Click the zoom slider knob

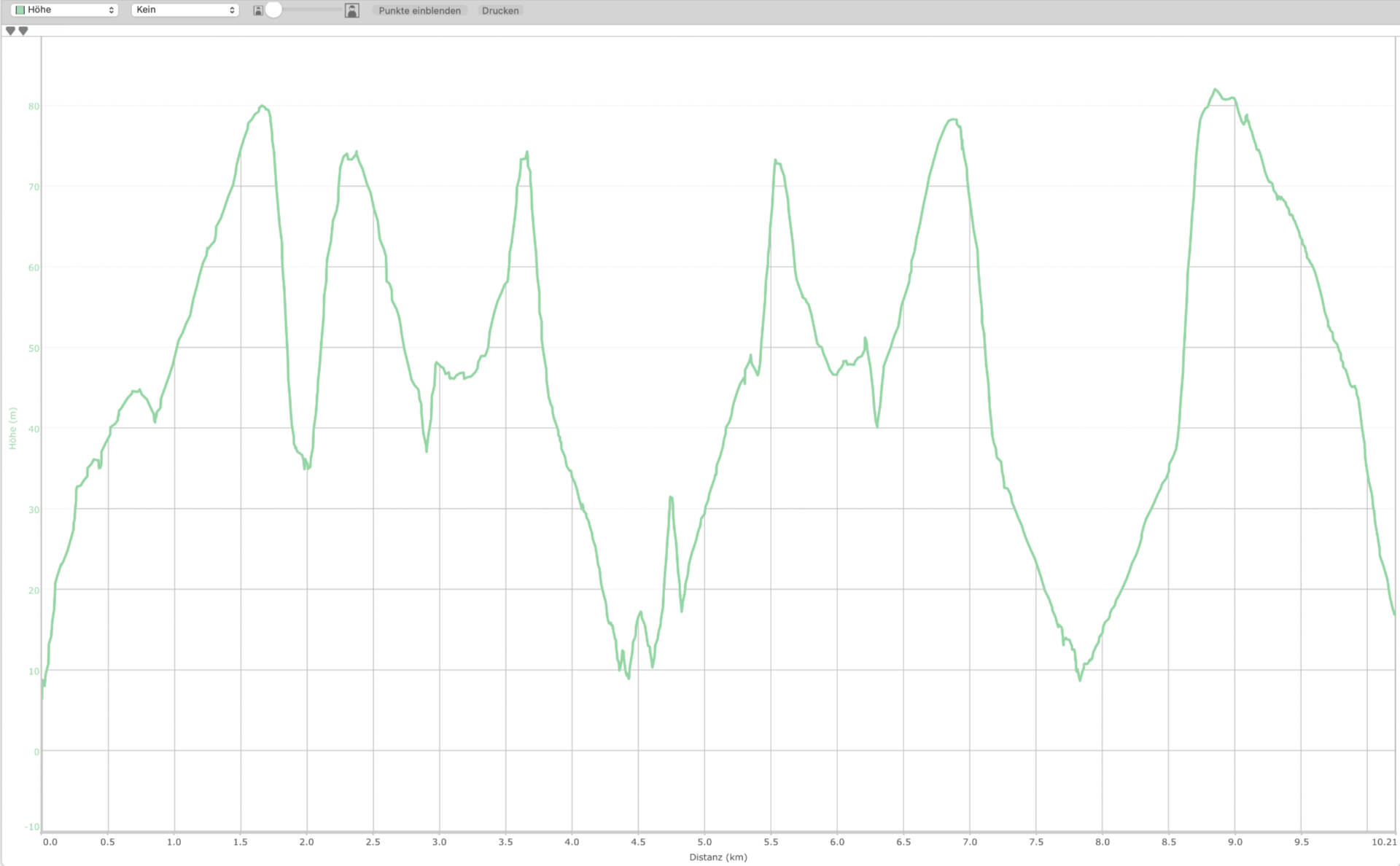[273, 9]
